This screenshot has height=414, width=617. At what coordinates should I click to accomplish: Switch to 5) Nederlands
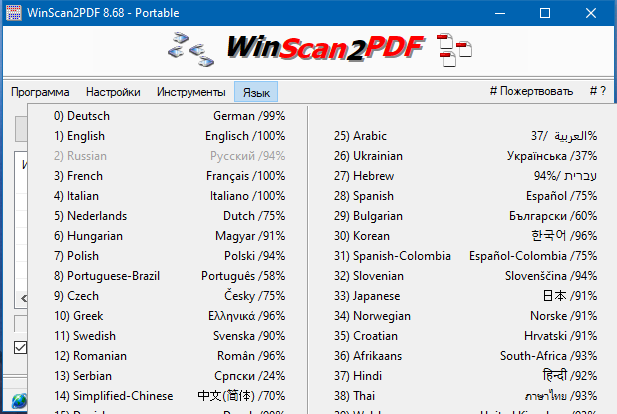(x=169, y=216)
